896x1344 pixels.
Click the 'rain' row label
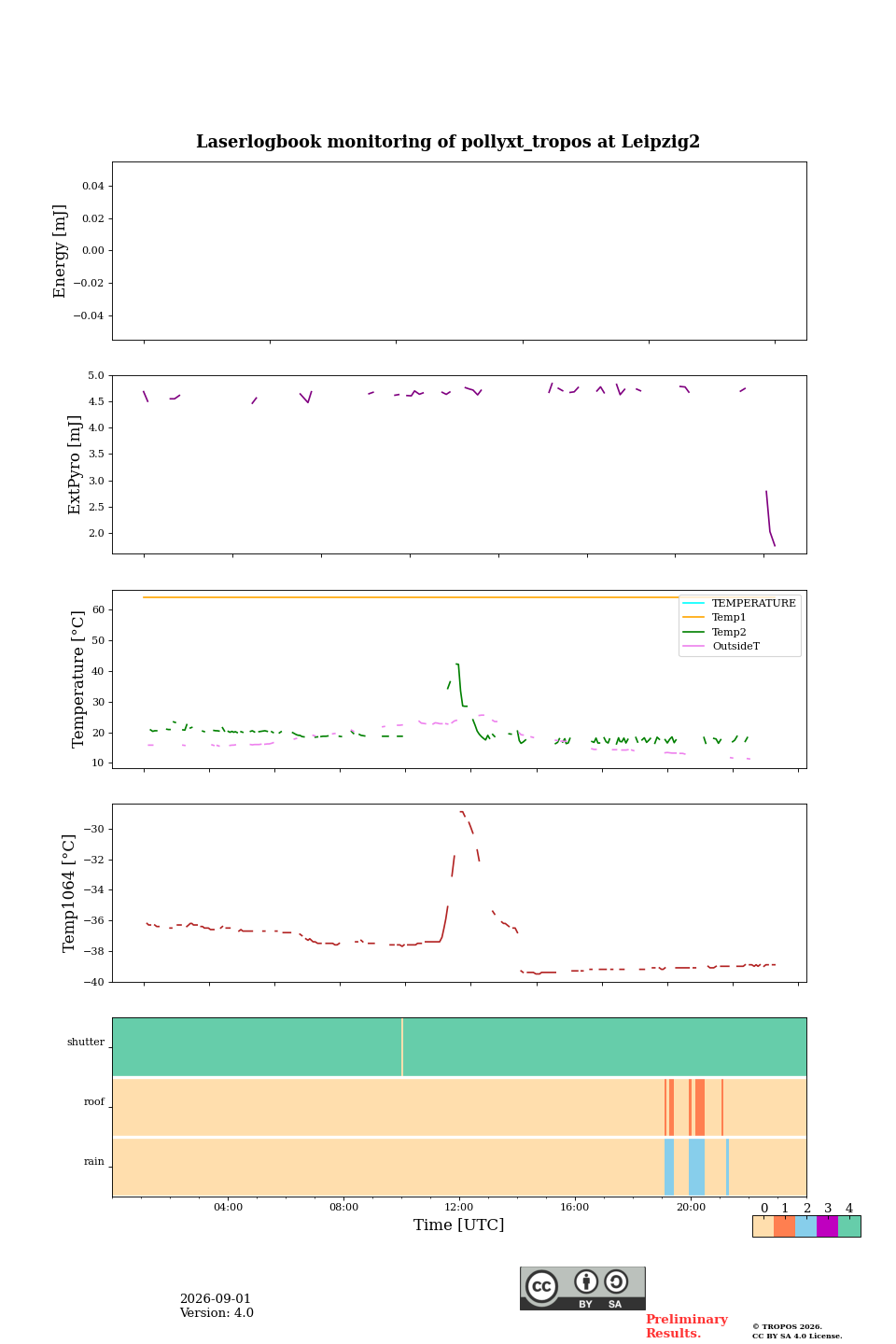click(x=94, y=1162)
